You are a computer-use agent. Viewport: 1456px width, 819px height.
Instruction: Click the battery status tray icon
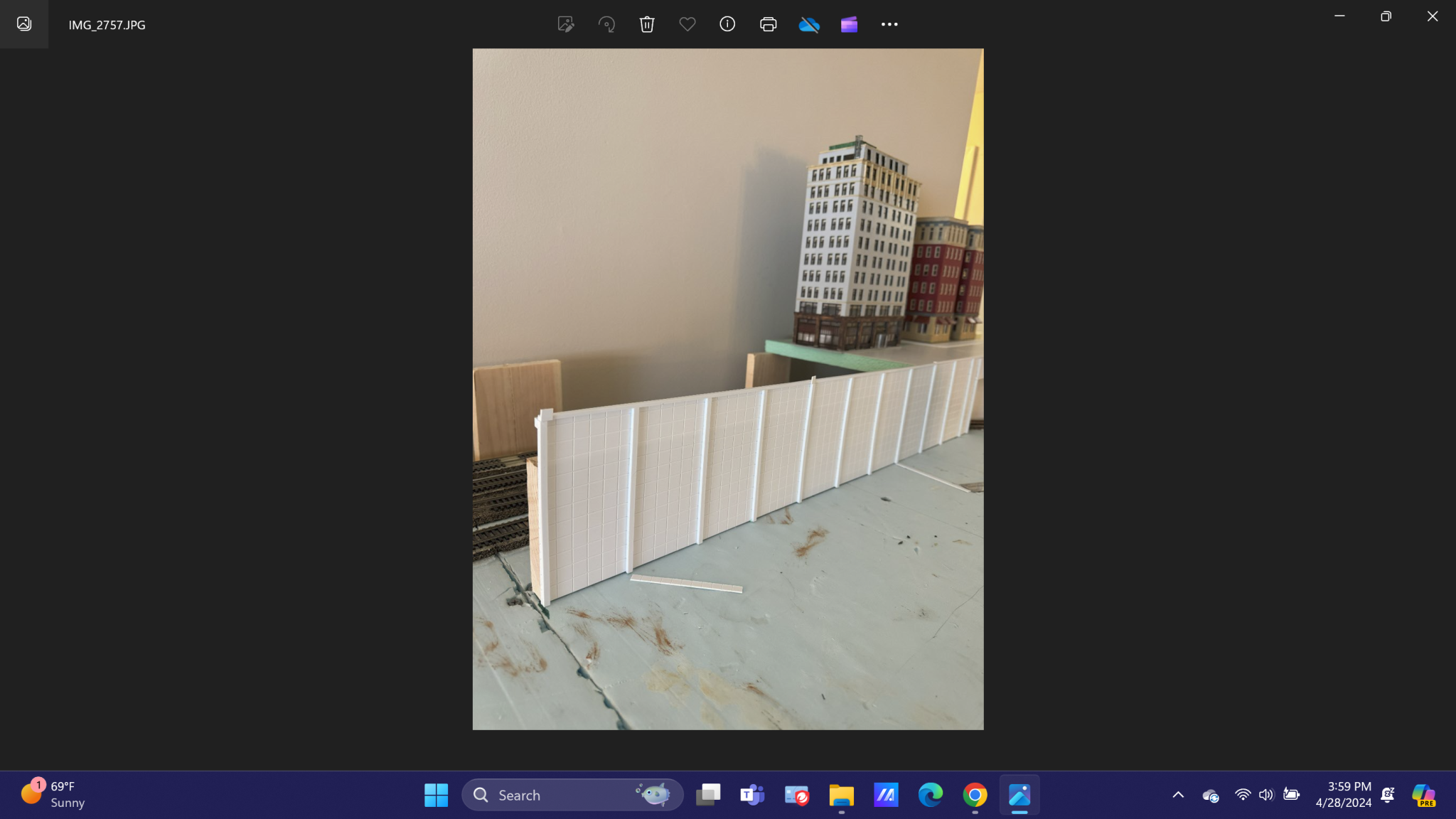coord(1291,795)
